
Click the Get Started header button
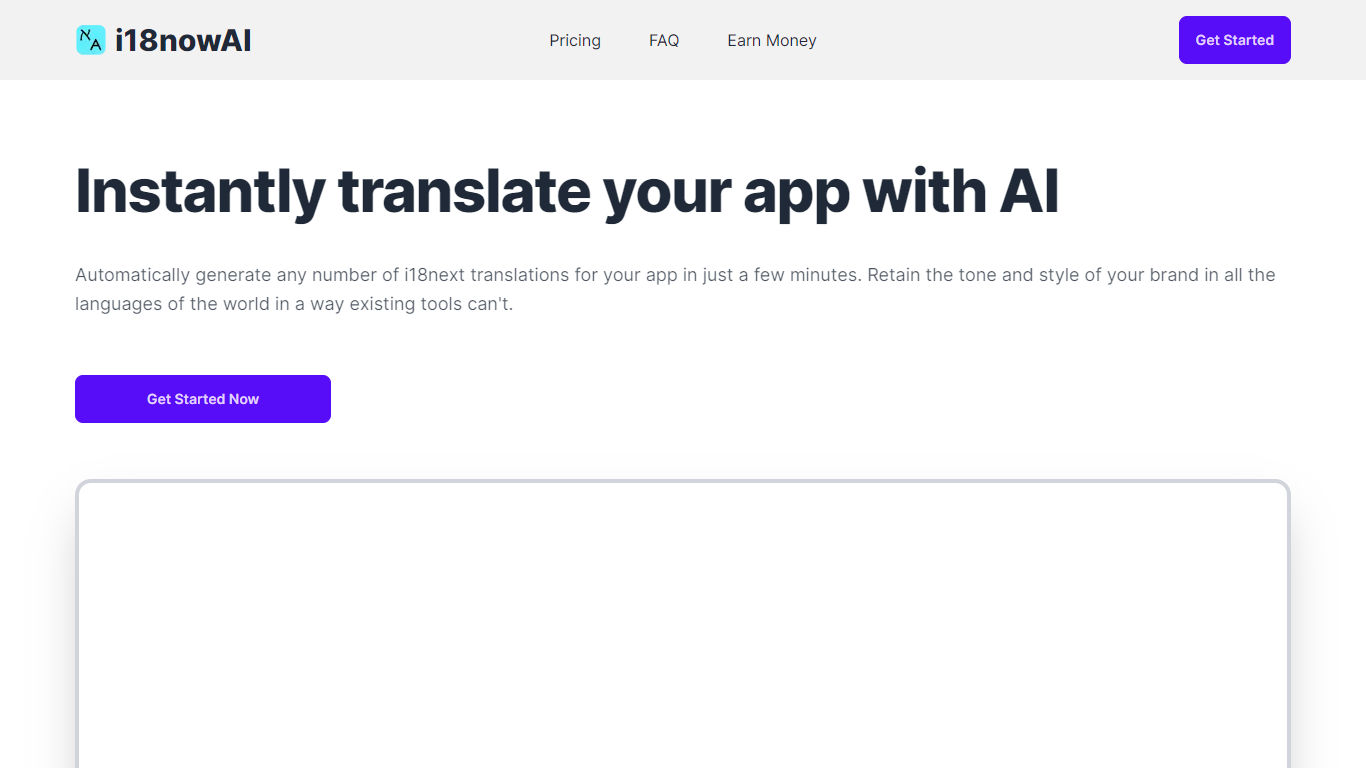click(x=1235, y=40)
